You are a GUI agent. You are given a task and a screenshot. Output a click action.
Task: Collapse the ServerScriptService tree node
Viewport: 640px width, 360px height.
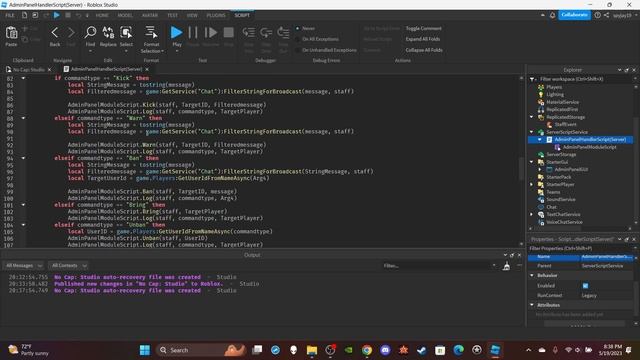click(x=532, y=132)
